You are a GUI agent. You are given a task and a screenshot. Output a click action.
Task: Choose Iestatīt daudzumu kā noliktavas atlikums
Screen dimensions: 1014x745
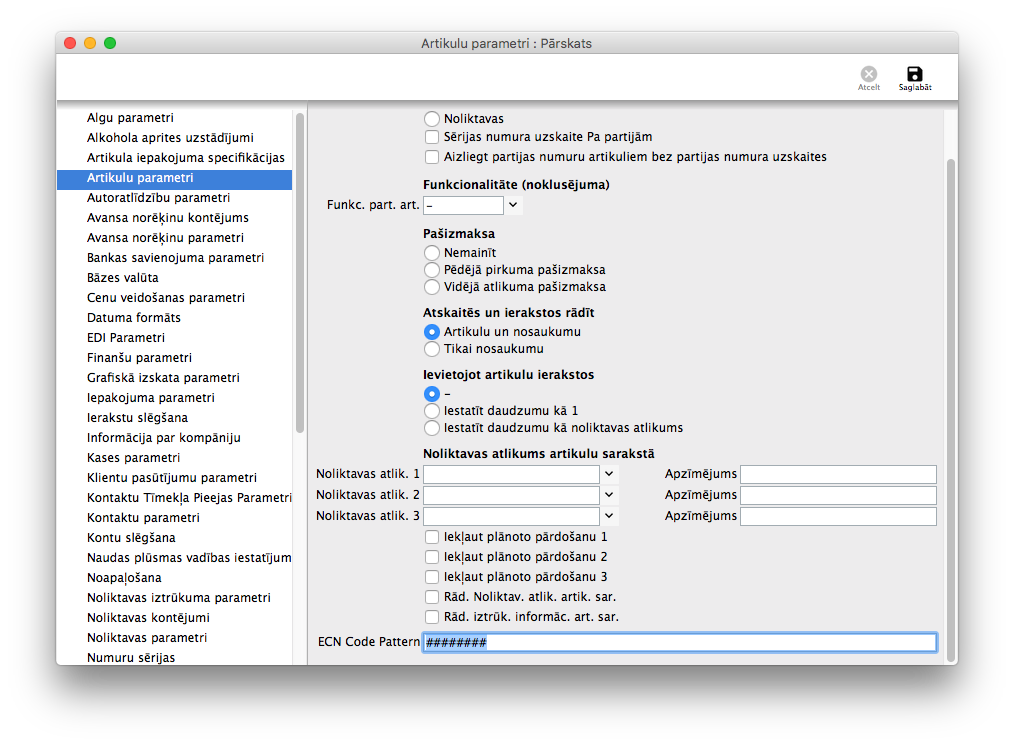pos(432,427)
